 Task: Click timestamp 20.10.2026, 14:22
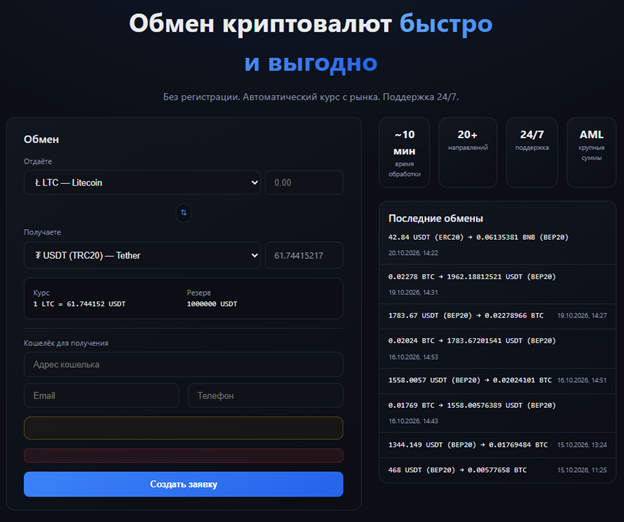[413, 253]
